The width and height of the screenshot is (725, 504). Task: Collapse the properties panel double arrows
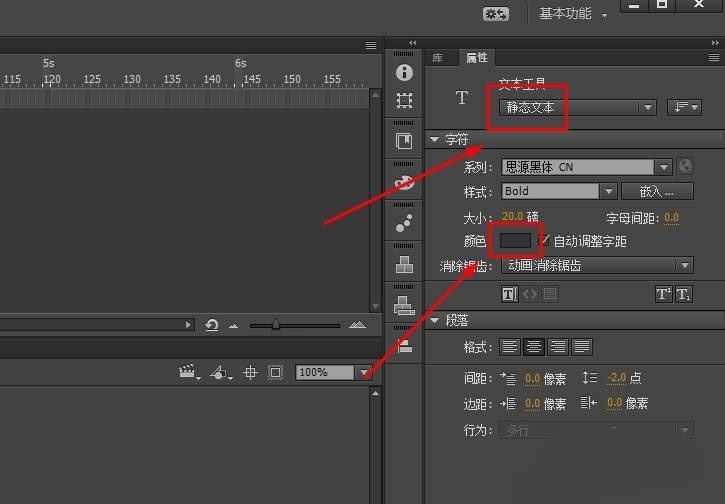tap(715, 43)
